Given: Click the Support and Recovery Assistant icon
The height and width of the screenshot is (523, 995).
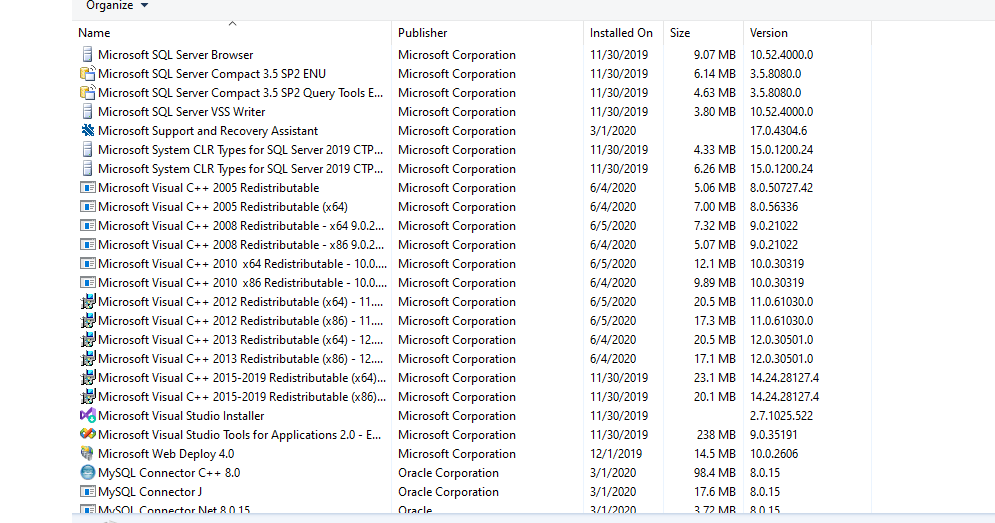Looking at the screenshot, I should 88,131.
